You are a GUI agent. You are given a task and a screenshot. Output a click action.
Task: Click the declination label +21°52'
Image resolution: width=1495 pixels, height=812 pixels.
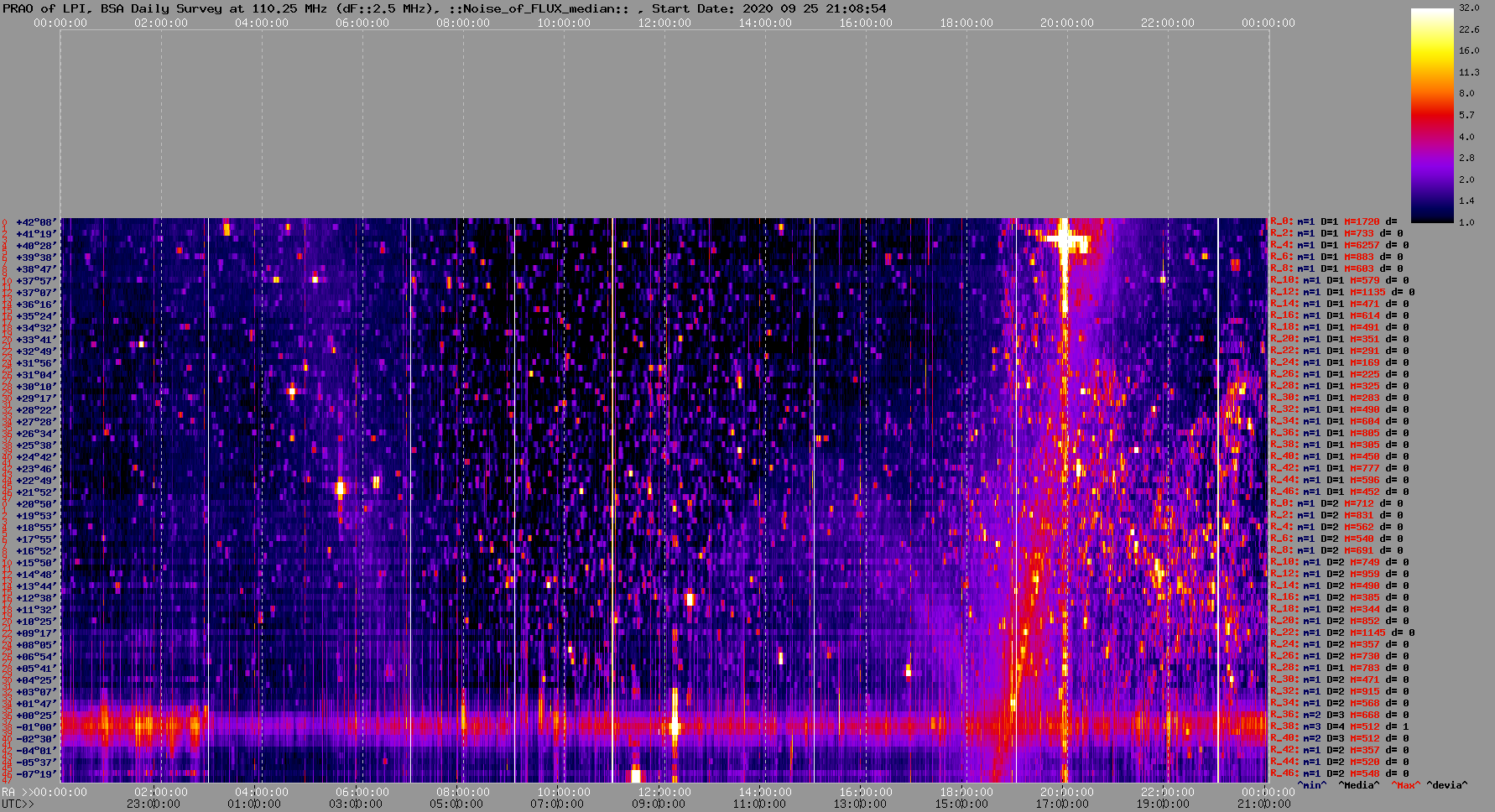click(x=36, y=492)
